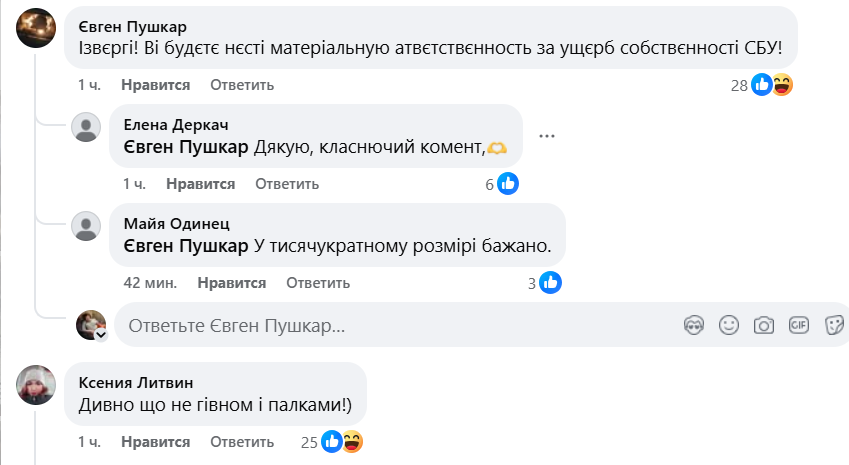Open Ксения Литвин's profile name link
This screenshot has height=465, width=849.
pos(136,382)
